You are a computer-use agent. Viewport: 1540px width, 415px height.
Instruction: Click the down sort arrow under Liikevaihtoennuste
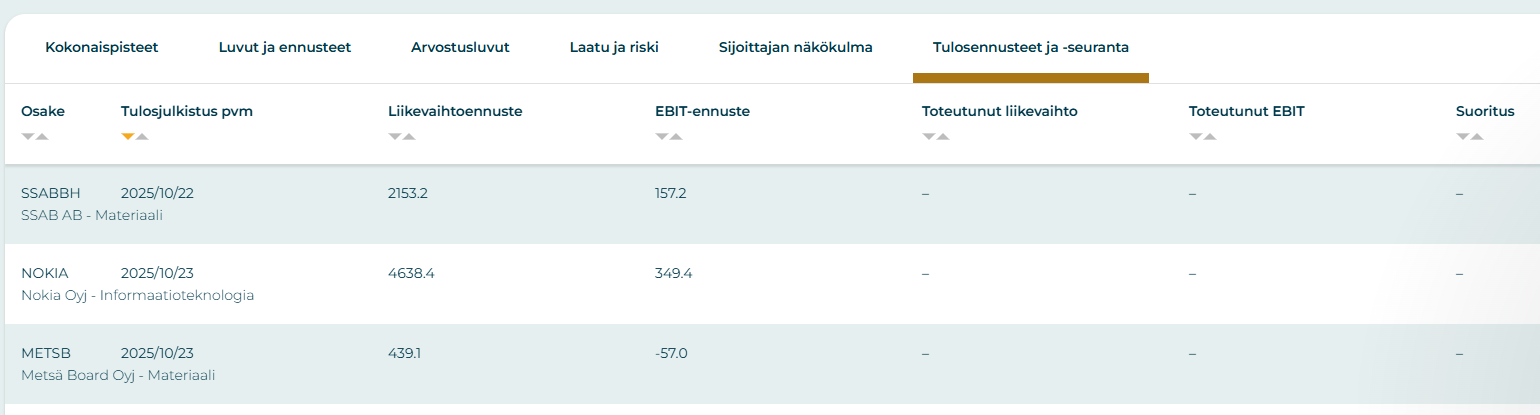click(395, 137)
